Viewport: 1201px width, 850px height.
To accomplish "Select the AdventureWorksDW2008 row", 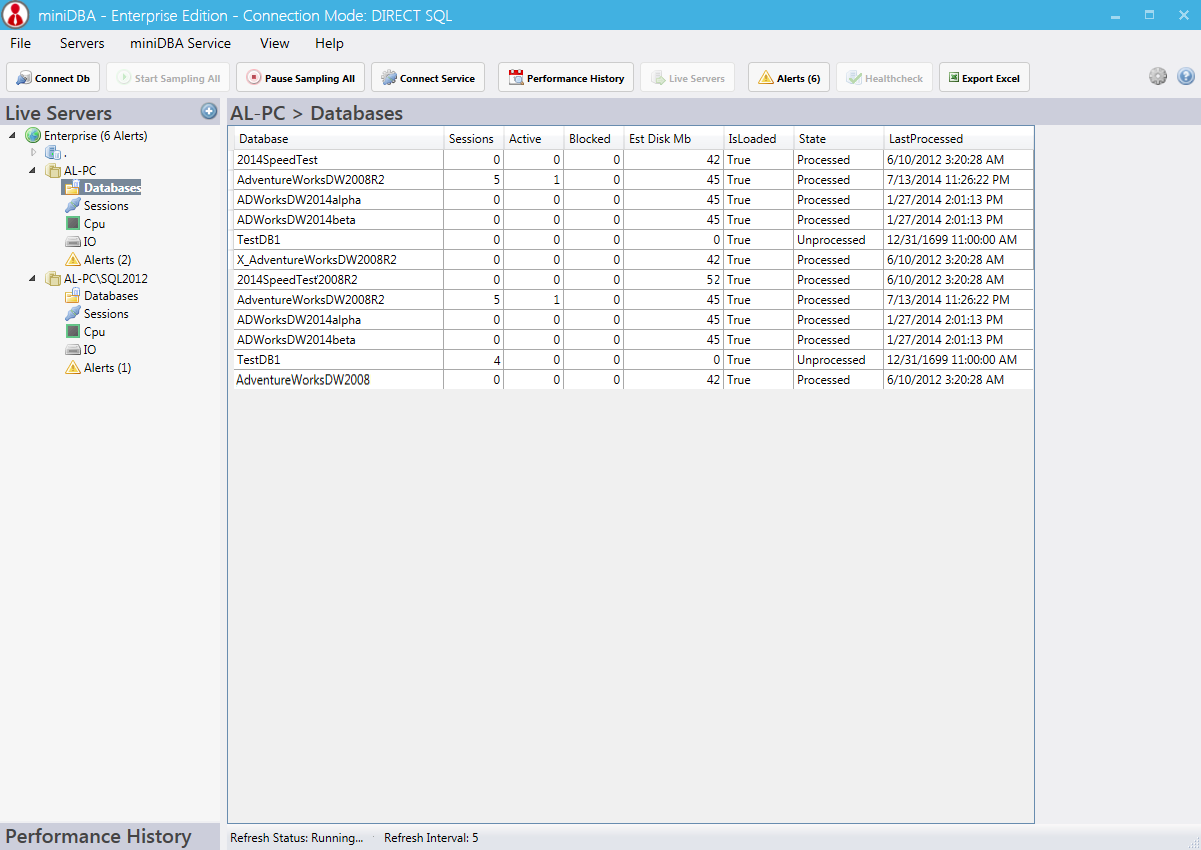I will [634, 380].
